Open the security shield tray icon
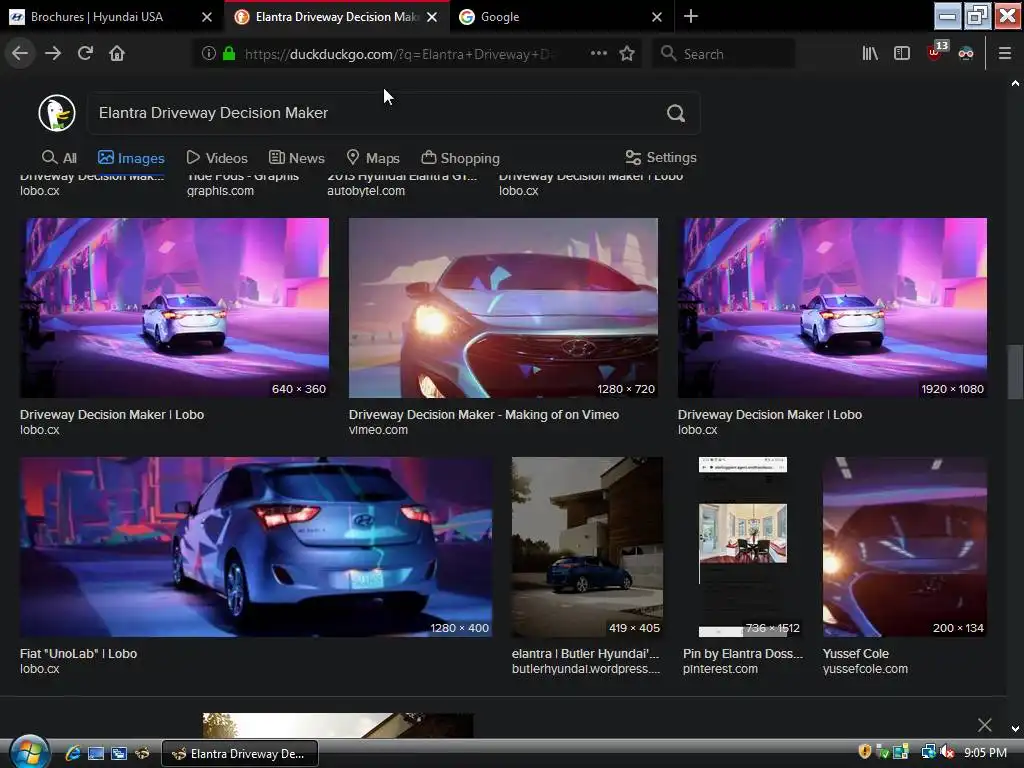This screenshot has height=768, width=1024. (865, 752)
